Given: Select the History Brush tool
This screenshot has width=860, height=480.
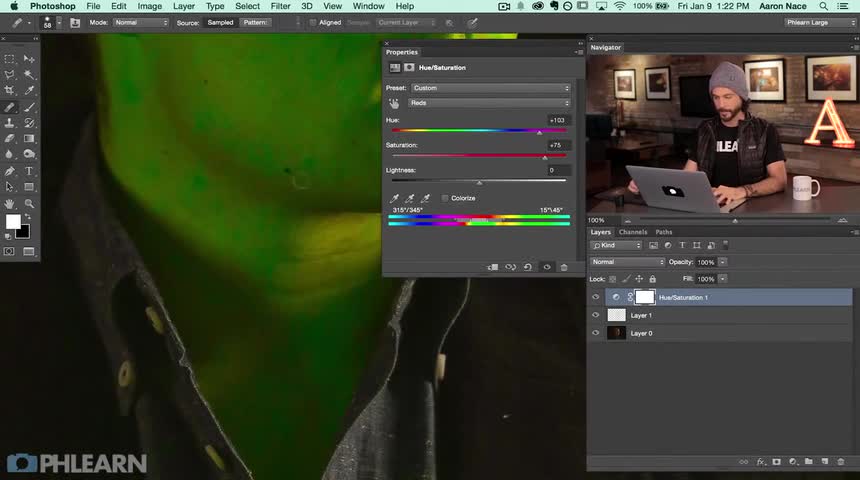Looking at the screenshot, I should 29,123.
